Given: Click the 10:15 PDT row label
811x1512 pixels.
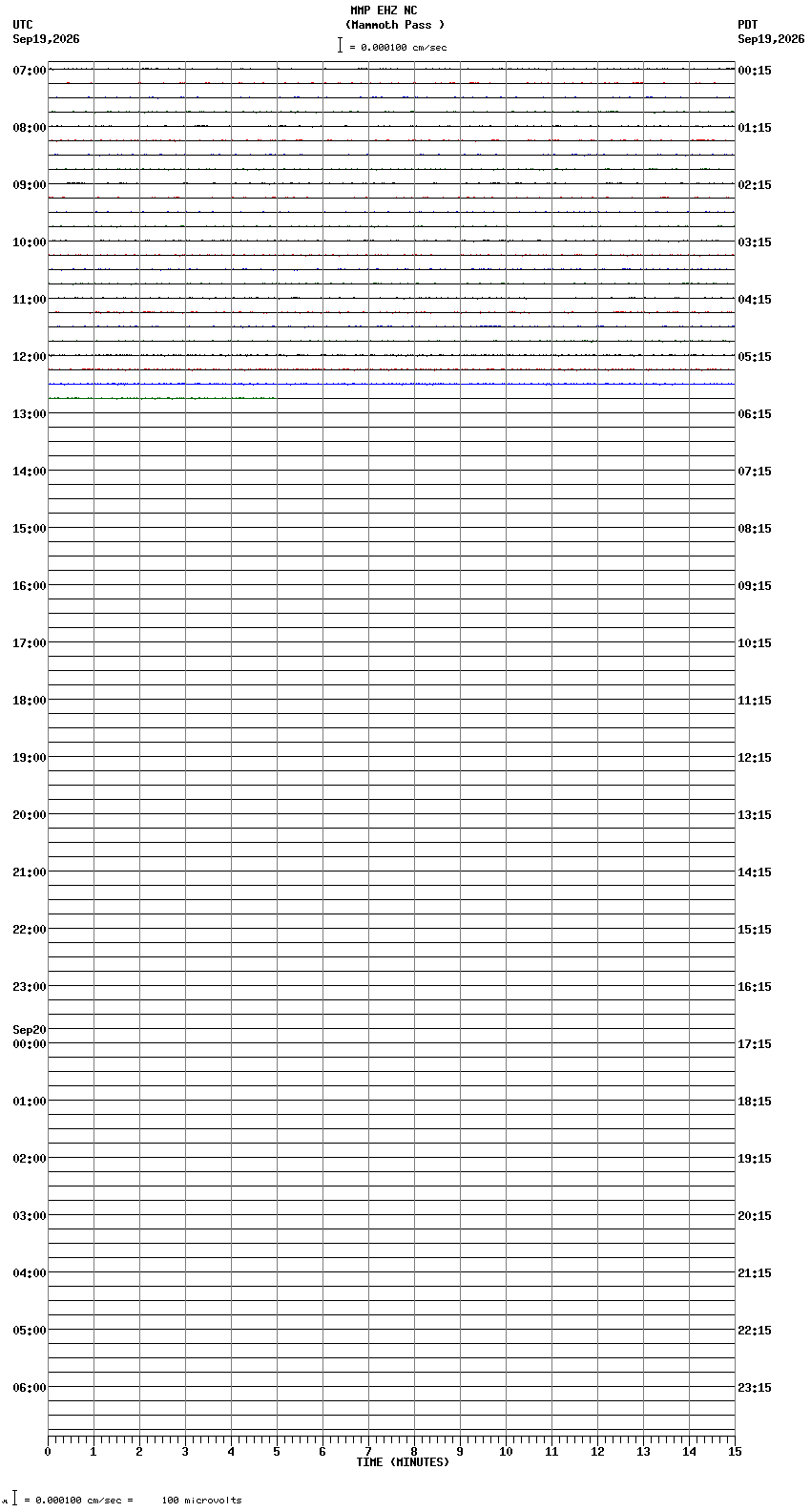Looking at the screenshot, I should tap(755, 643).
